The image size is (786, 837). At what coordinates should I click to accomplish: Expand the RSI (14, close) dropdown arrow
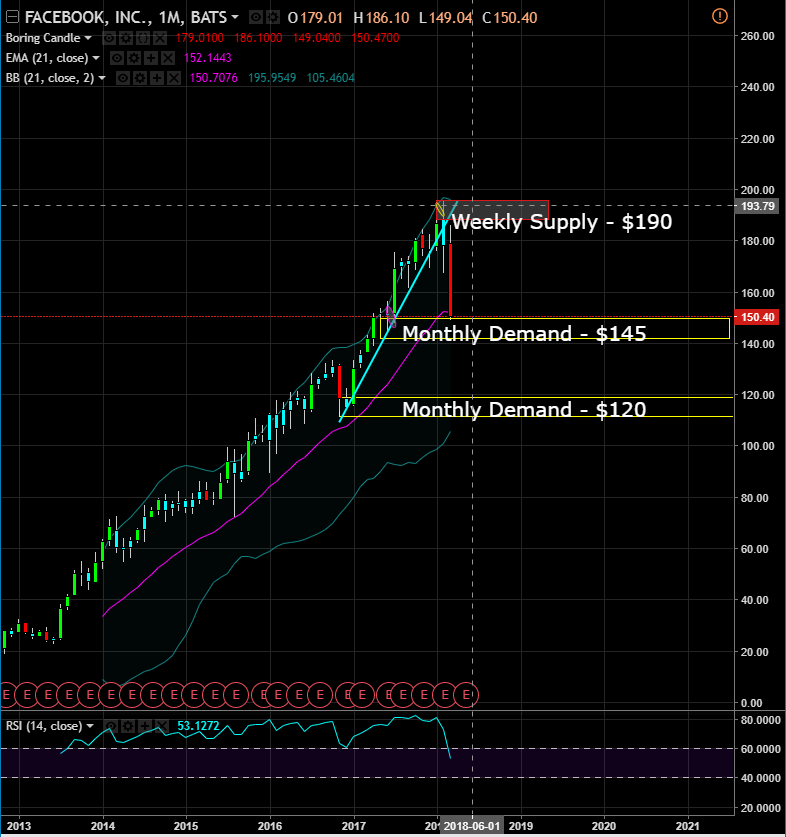pyautogui.click(x=90, y=726)
